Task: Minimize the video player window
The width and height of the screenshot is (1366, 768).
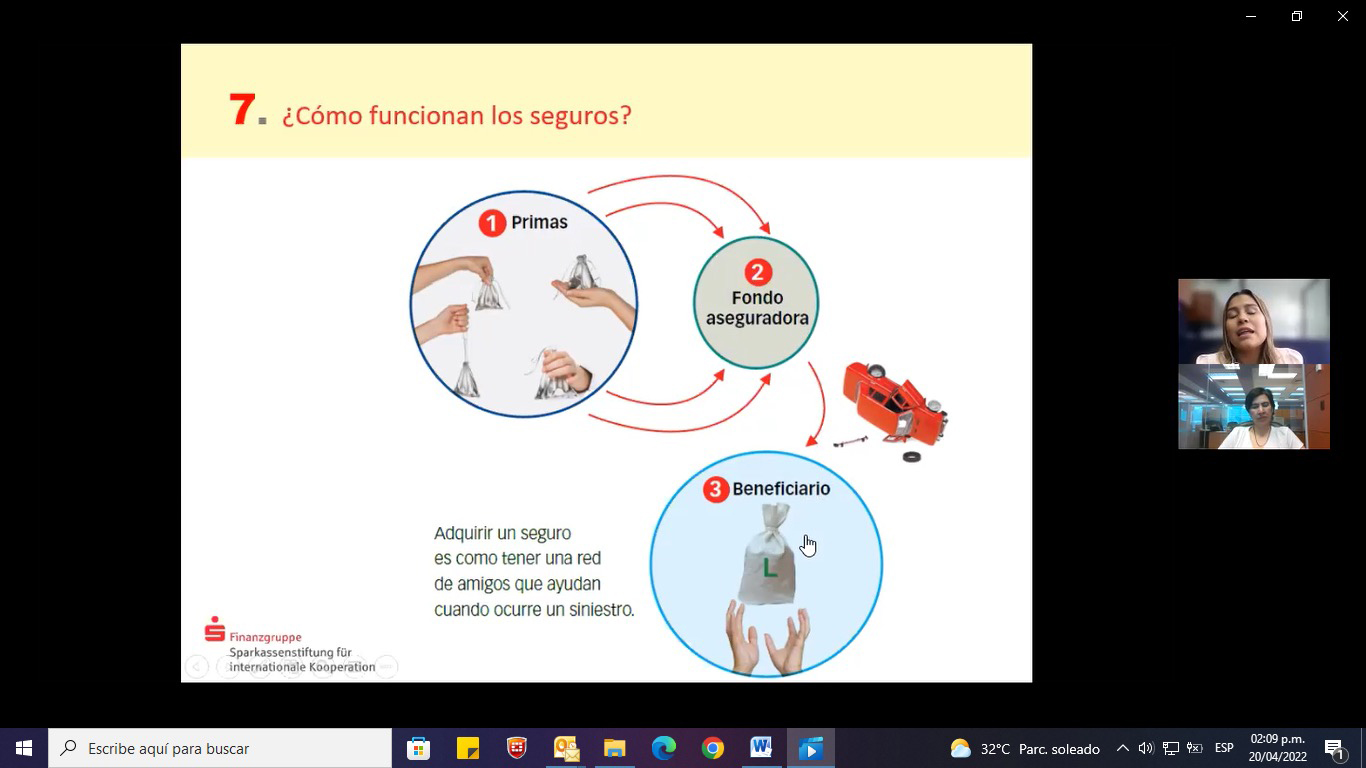Action: tap(1251, 16)
